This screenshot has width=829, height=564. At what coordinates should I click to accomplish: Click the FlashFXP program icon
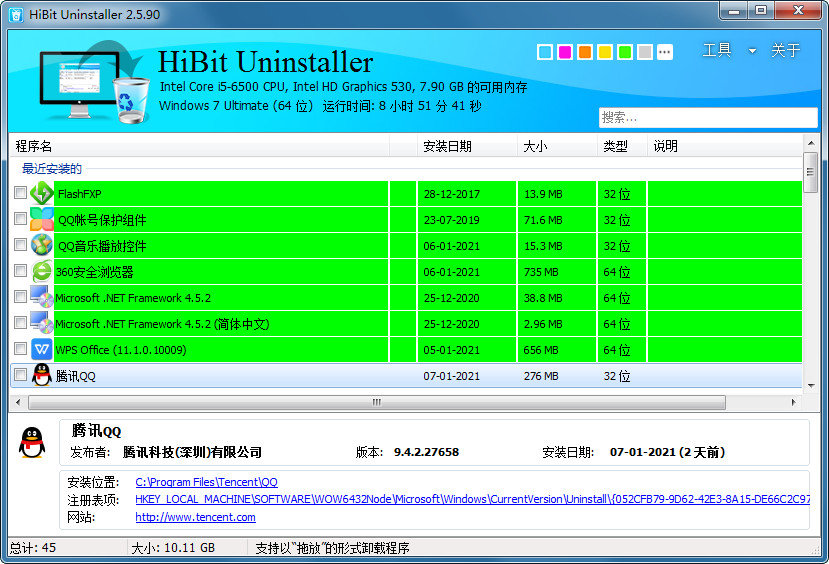click(42, 193)
